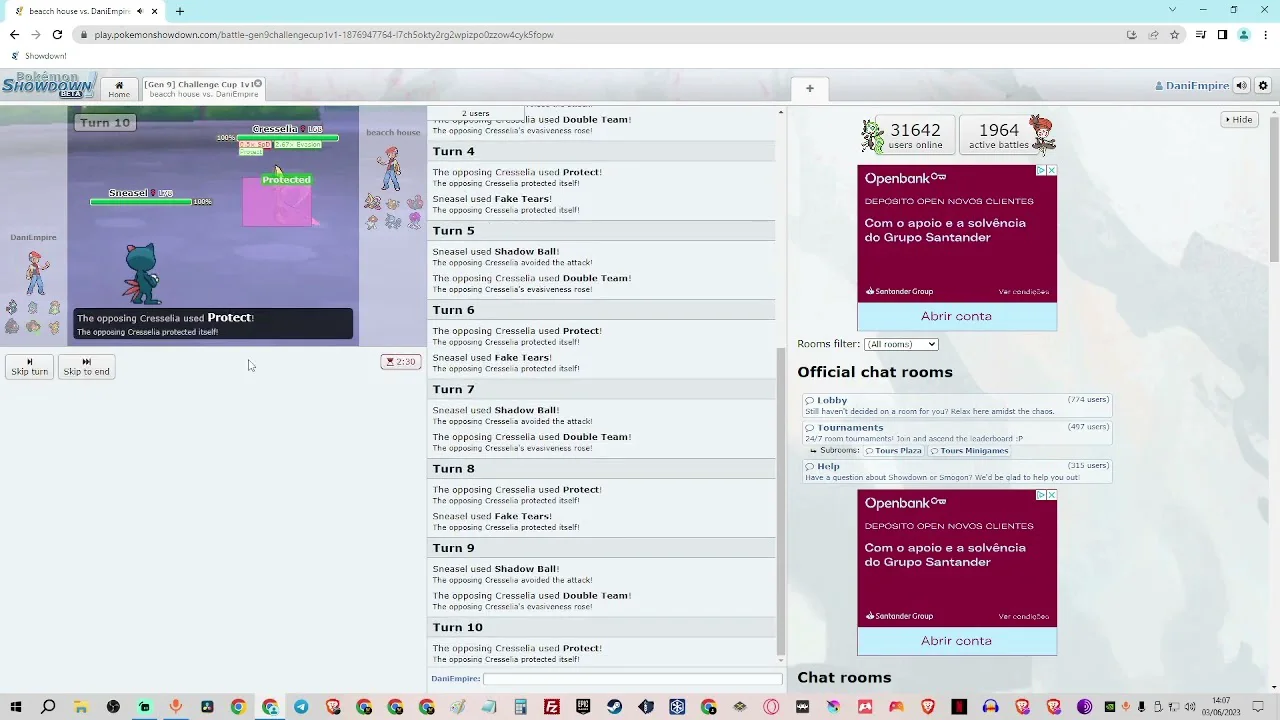Open the Showdown options gear
1280x720 pixels.
point(1263,86)
